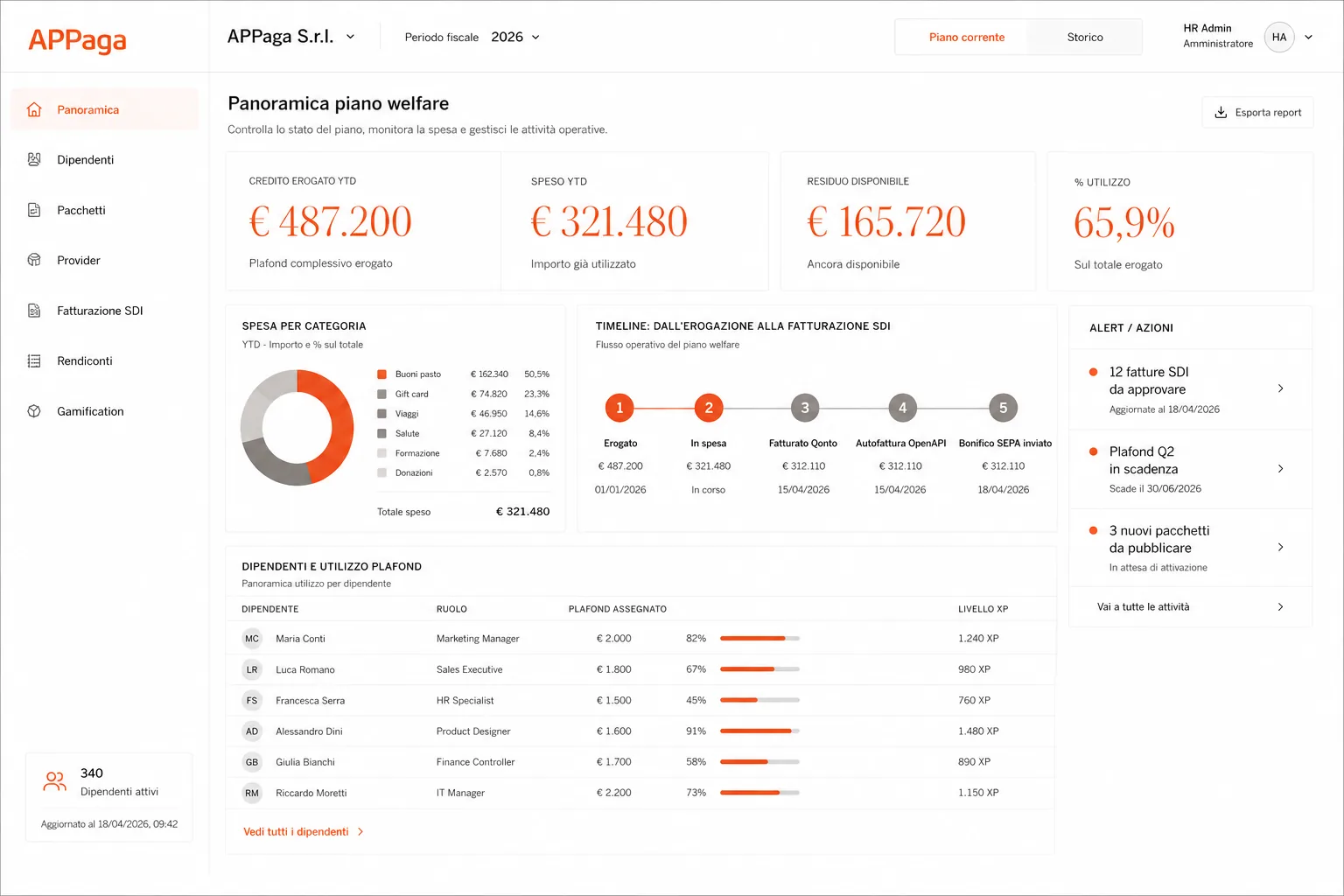Go to Fatturazione SDI section

click(104, 311)
